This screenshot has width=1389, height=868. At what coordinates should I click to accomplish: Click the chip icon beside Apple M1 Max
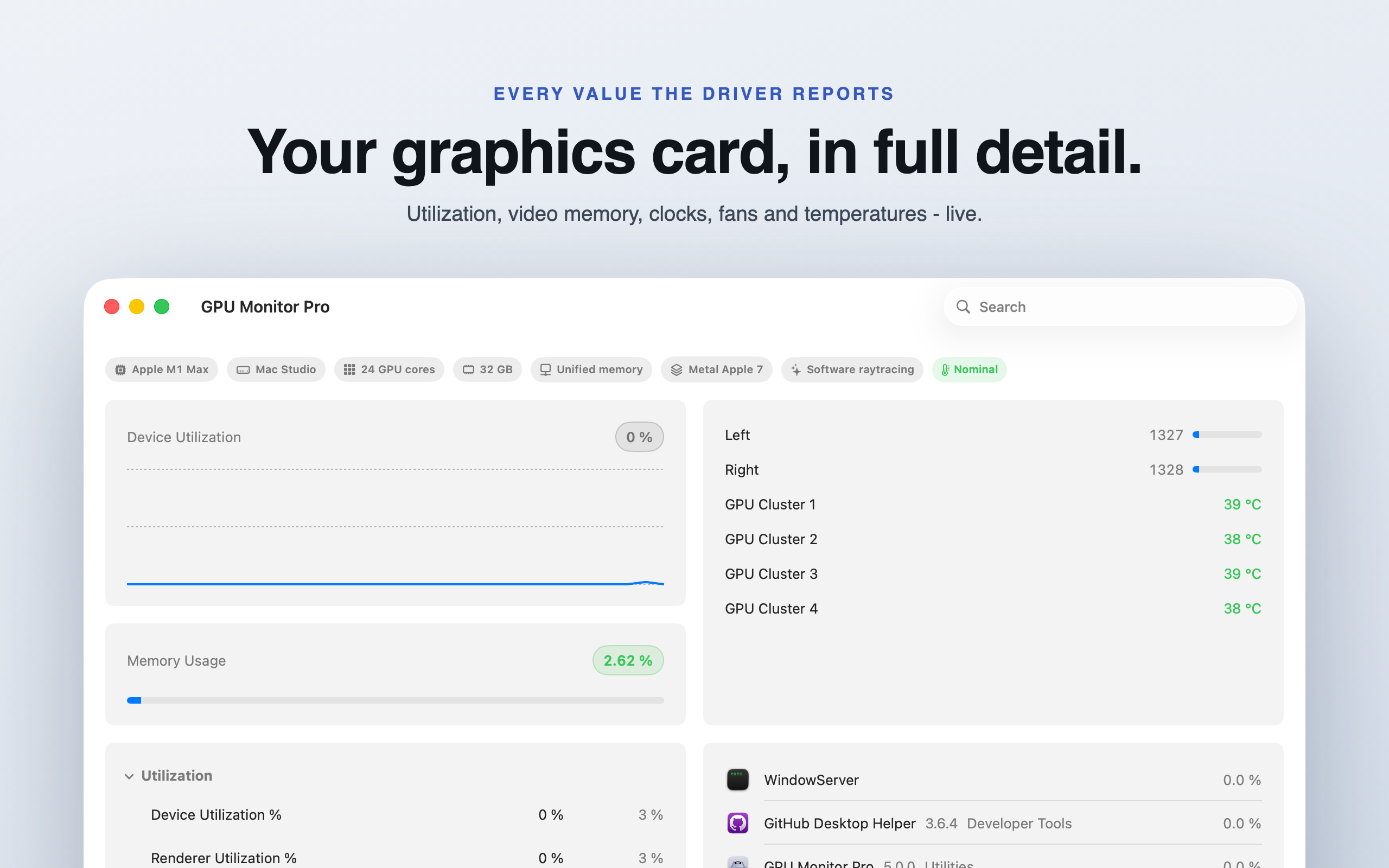(x=120, y=369)
